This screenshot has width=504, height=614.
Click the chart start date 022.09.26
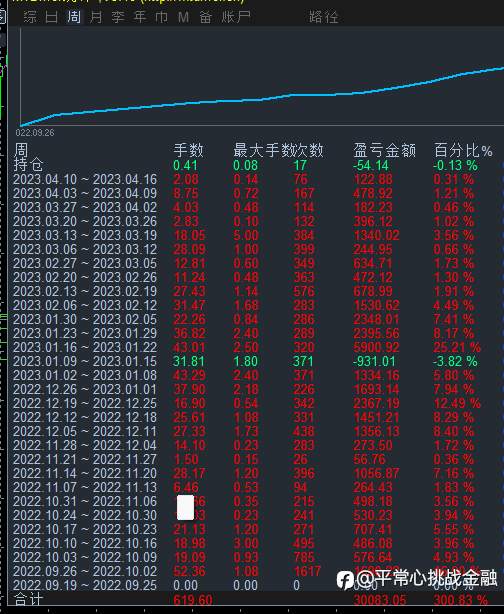point(35,133)
